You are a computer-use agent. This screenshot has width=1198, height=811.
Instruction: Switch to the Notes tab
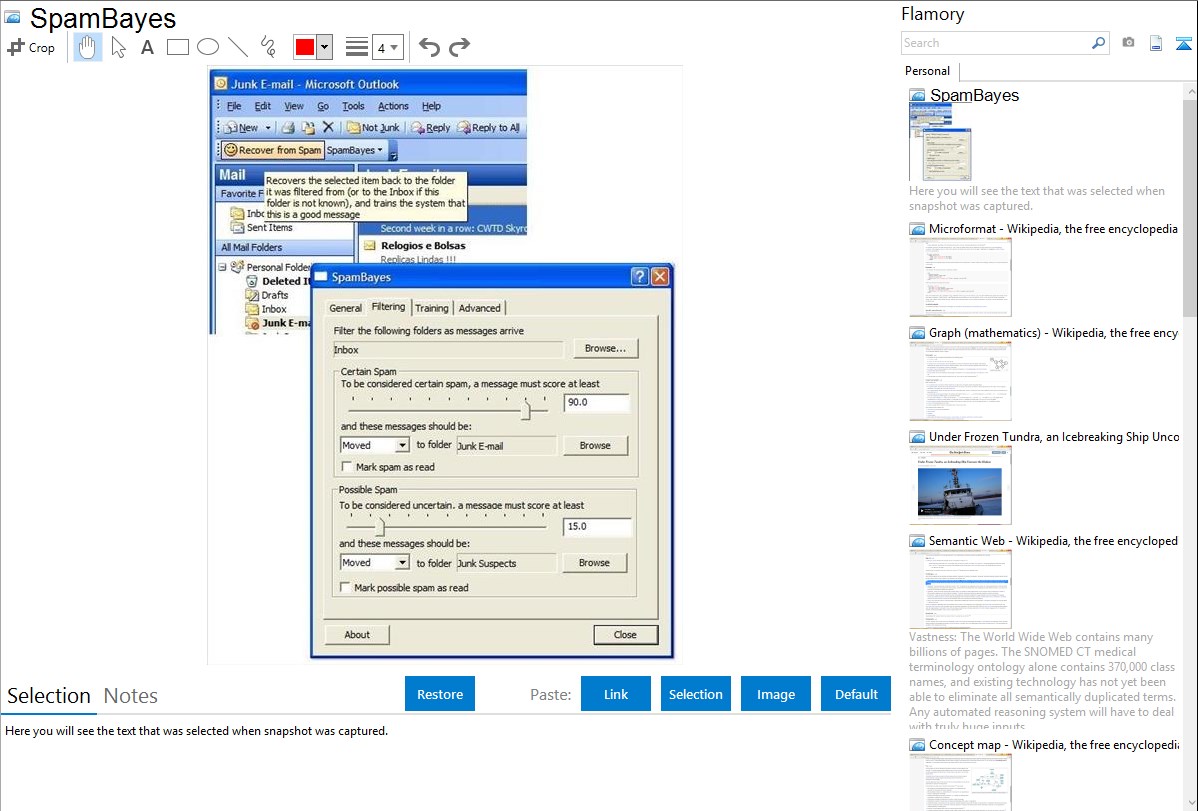click(x=131, y=696)
